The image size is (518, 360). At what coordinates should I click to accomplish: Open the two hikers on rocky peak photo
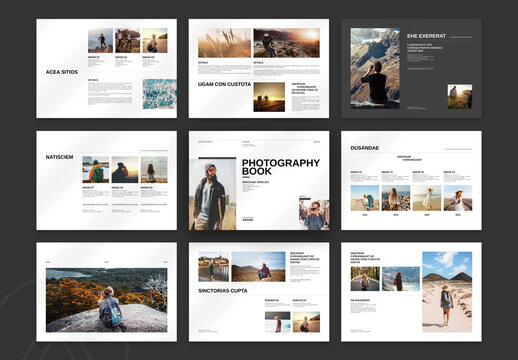[x=128, y=41]
